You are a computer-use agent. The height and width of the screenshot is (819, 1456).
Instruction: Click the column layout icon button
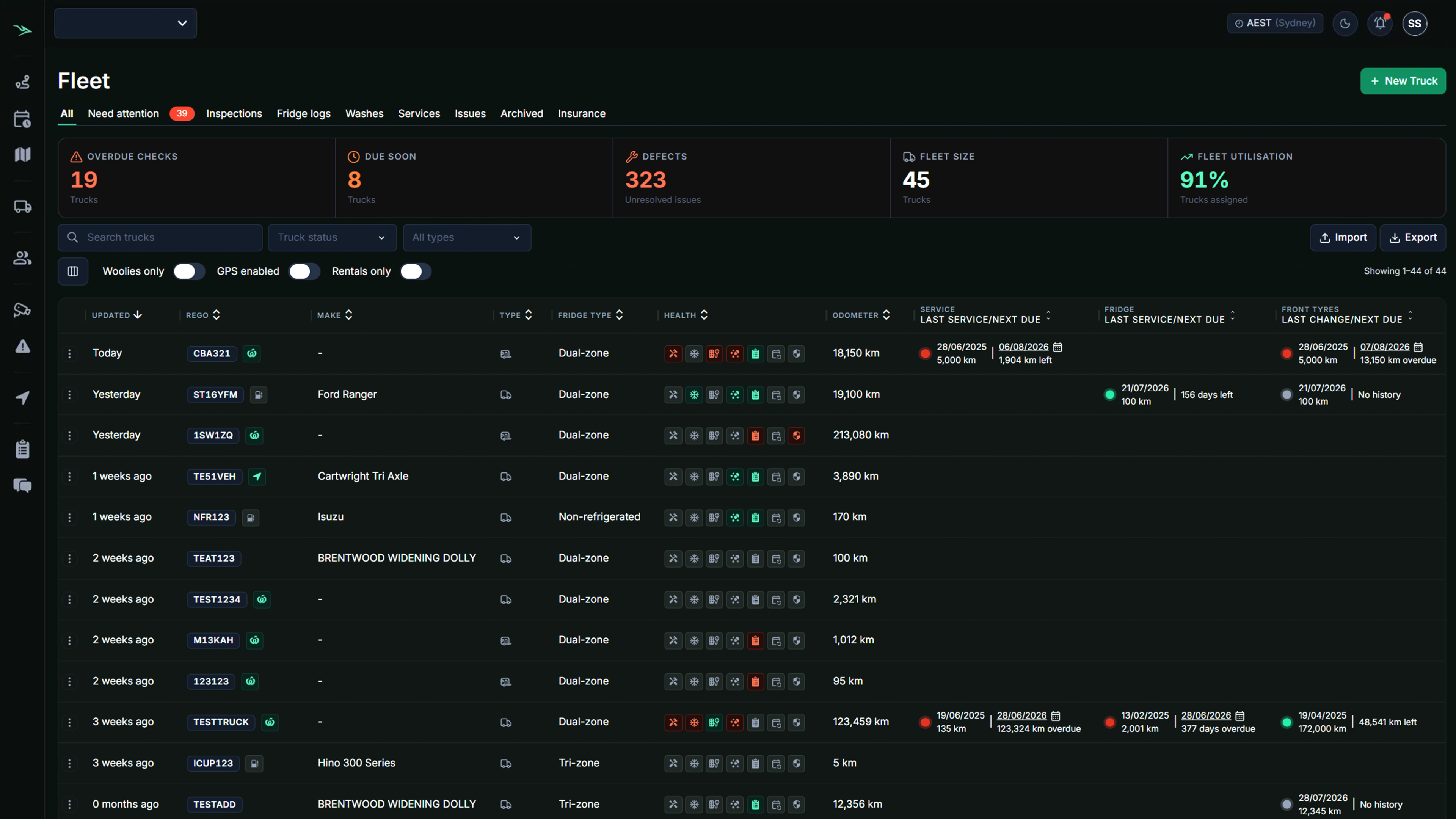pyautogui.click(x=73, y=271)
